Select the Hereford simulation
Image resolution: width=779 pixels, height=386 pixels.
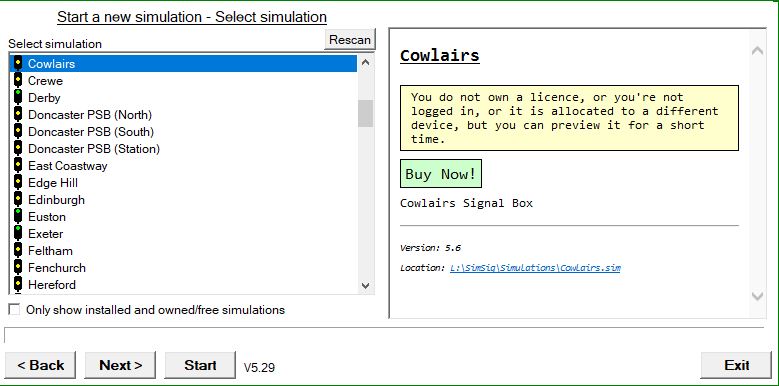coord(183,285)
